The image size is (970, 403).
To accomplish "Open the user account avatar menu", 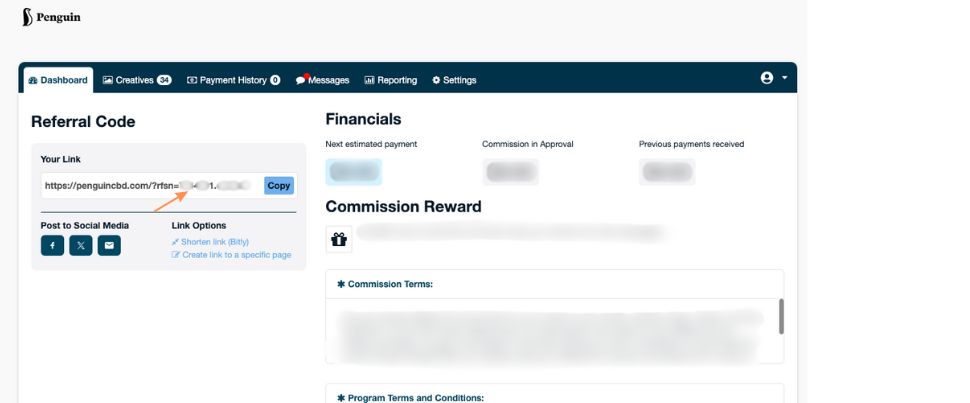I will pos(767,78).
